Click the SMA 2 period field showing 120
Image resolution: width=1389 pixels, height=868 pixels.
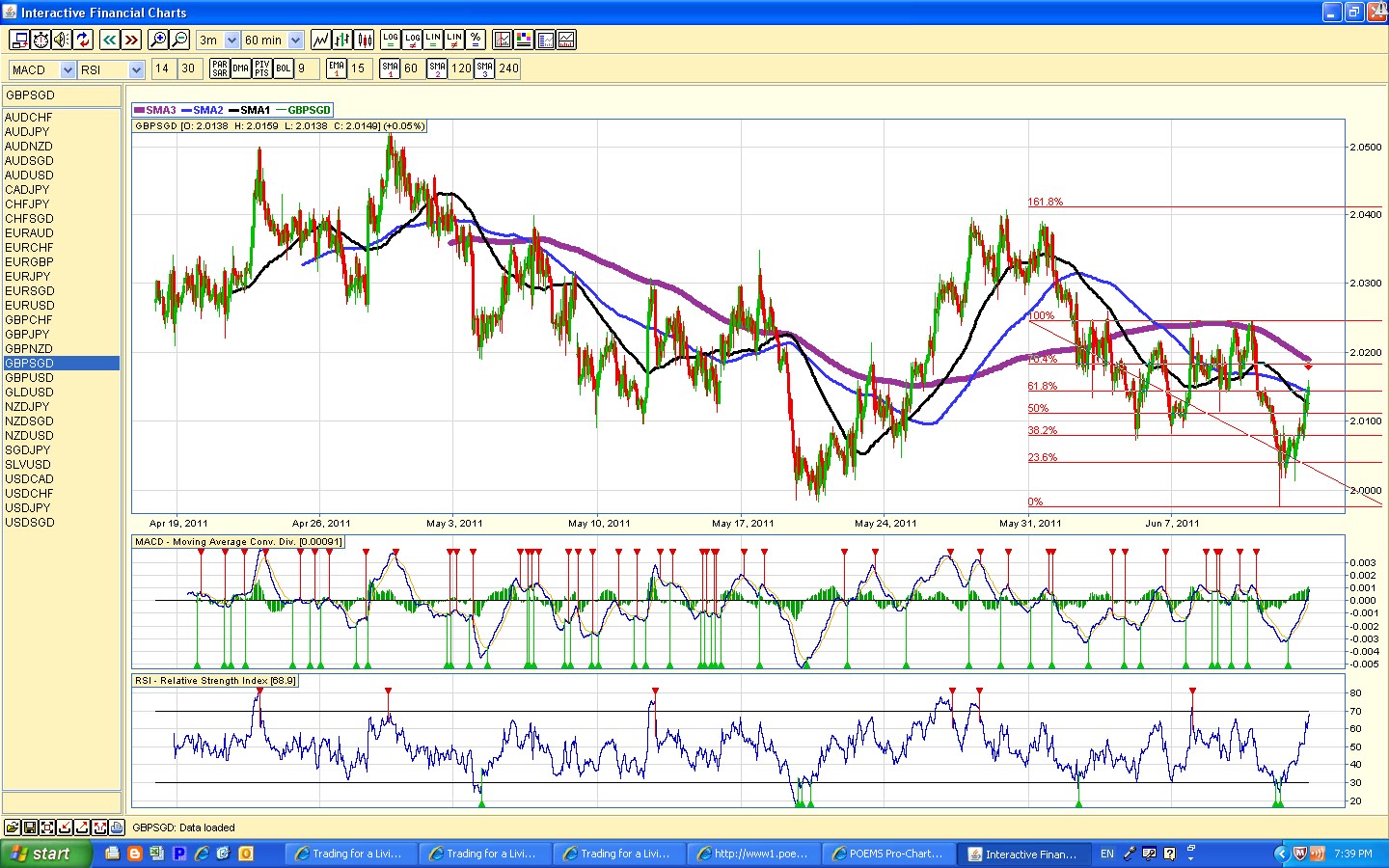click(461, 68)
